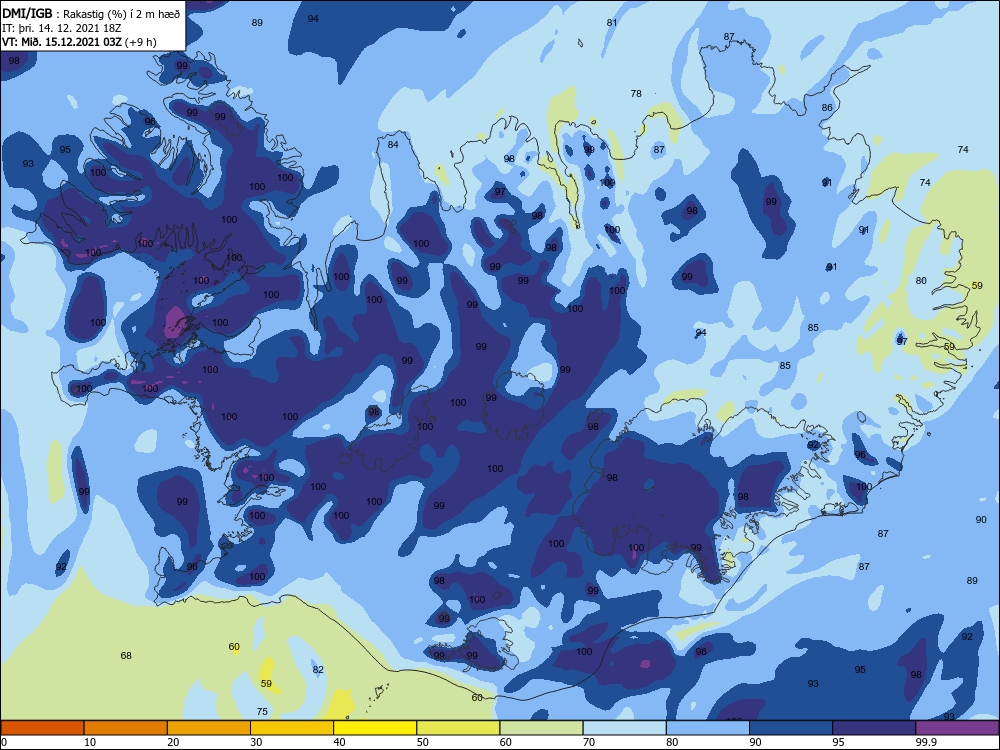This screenshot has width=1000, height=750.
Task: Click 'Rakastig (%) í 2 m hæð' label
Action: 121,14
